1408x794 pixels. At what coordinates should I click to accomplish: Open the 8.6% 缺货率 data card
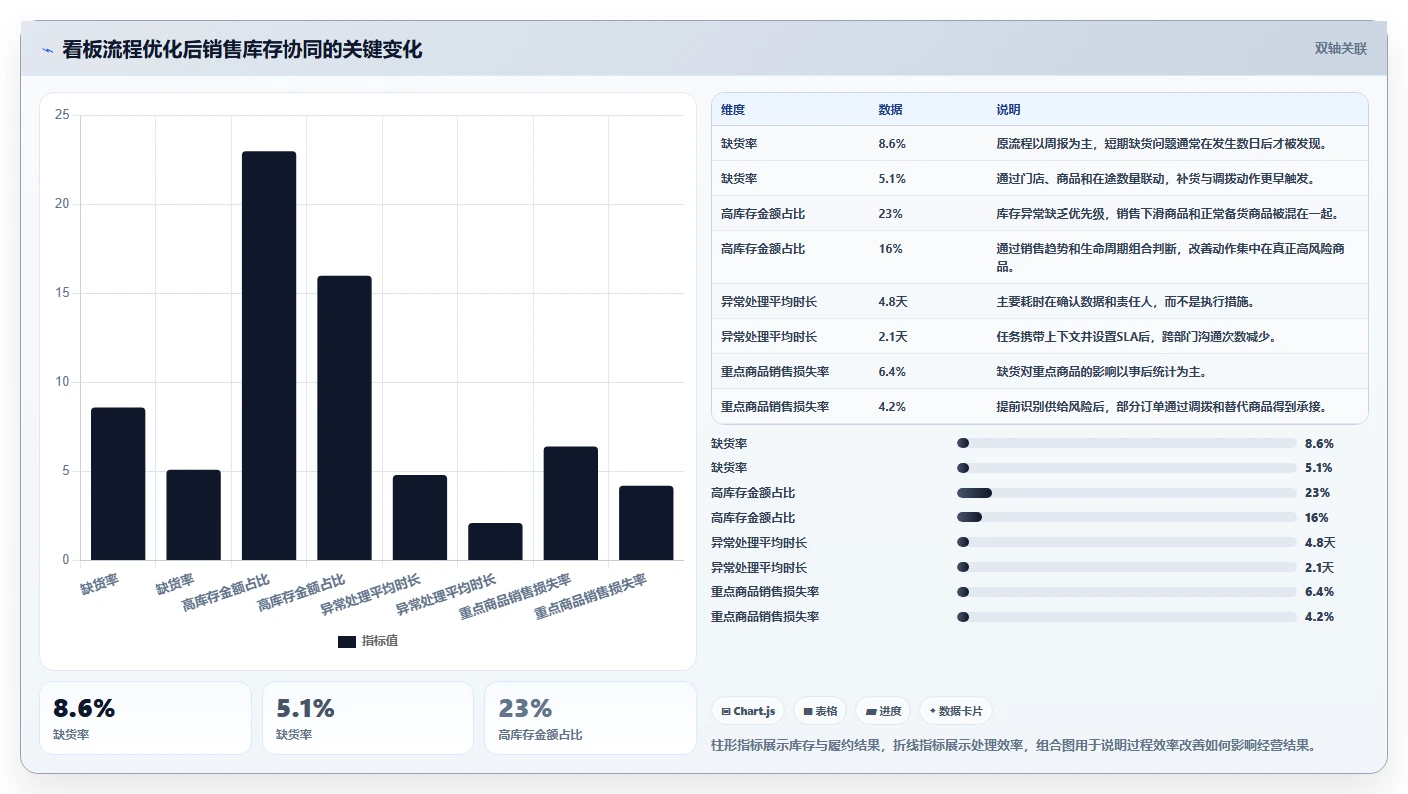pos(145,718)
